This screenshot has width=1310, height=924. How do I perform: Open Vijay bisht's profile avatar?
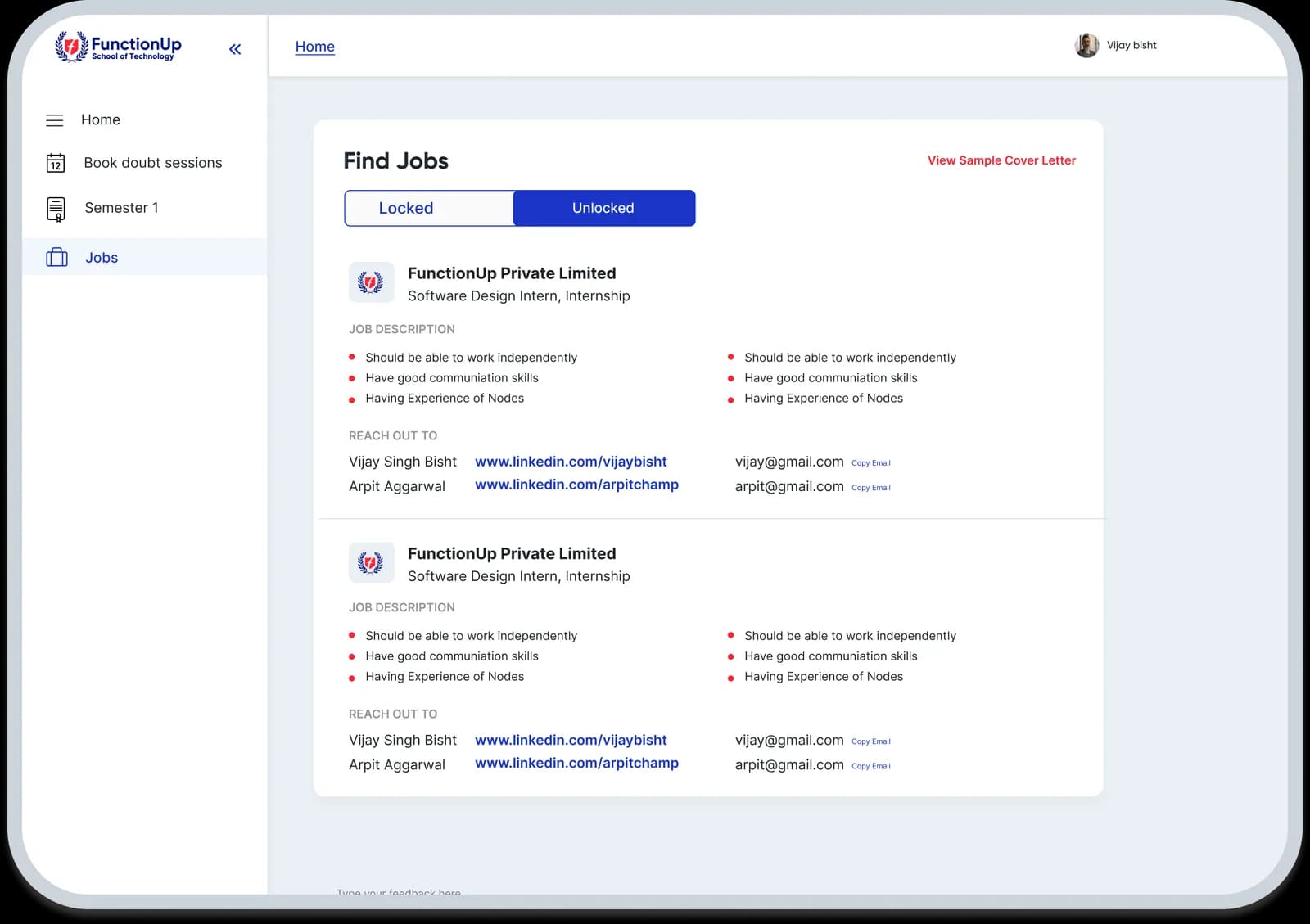(x=1086, y=45)
